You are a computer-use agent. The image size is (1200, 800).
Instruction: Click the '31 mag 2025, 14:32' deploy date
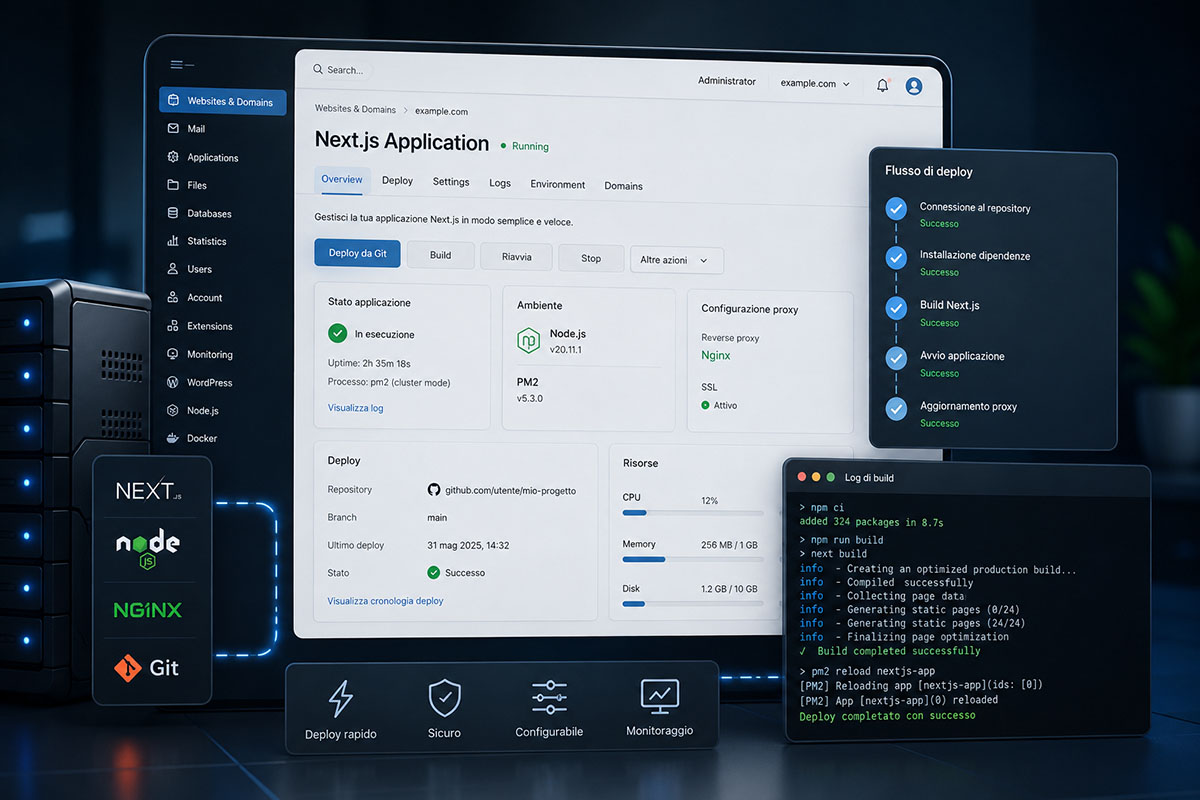point(468,545)
